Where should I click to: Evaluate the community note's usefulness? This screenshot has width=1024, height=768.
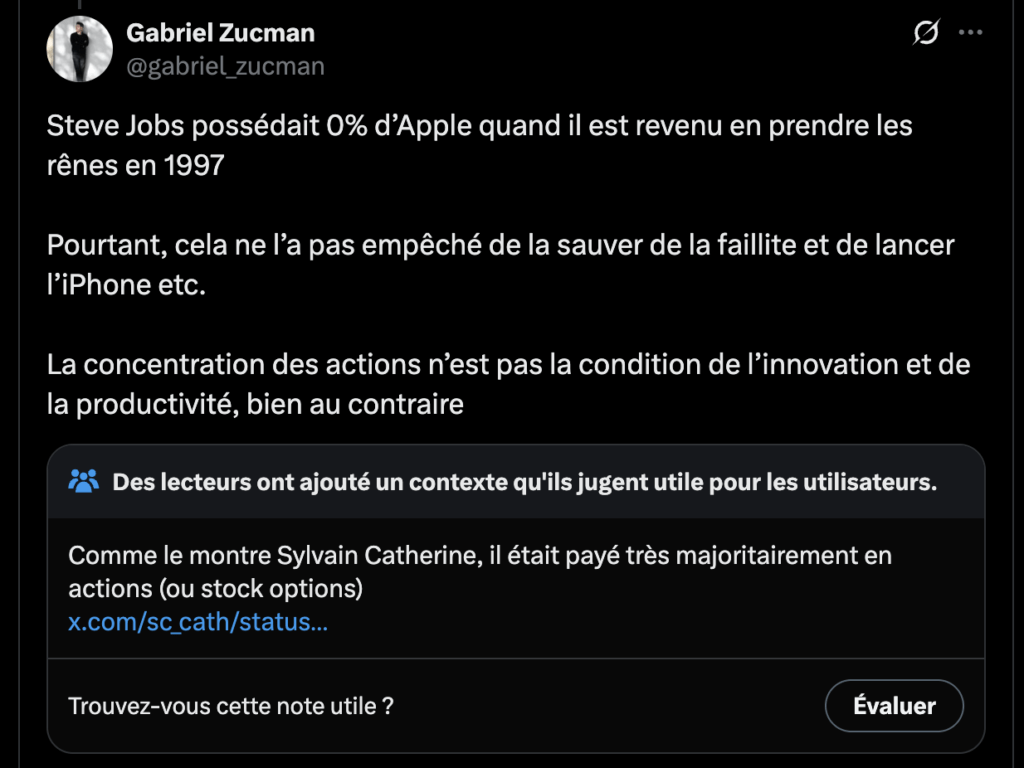893,705
